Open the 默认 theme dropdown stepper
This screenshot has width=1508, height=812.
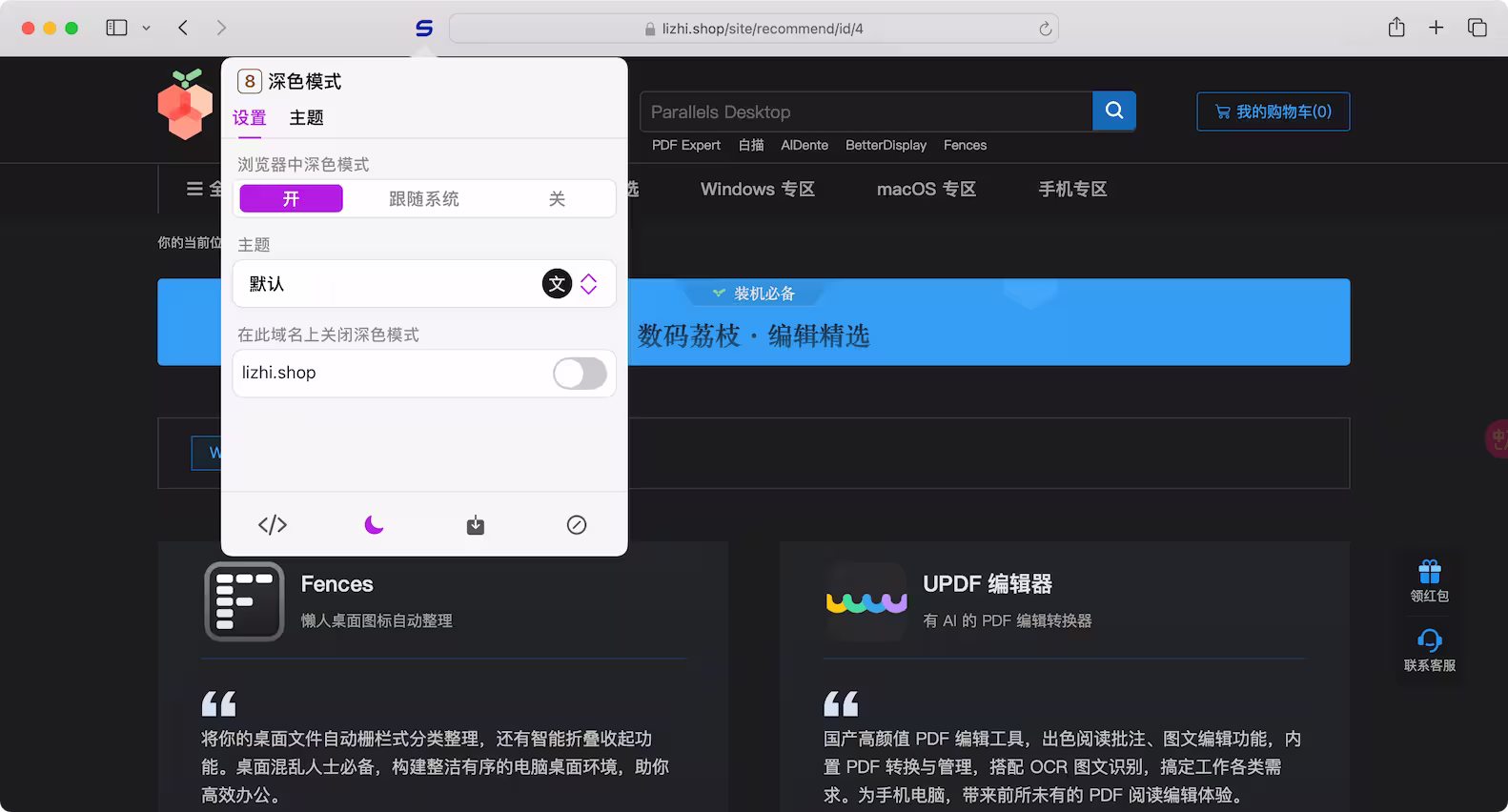[x=589, y=283]
